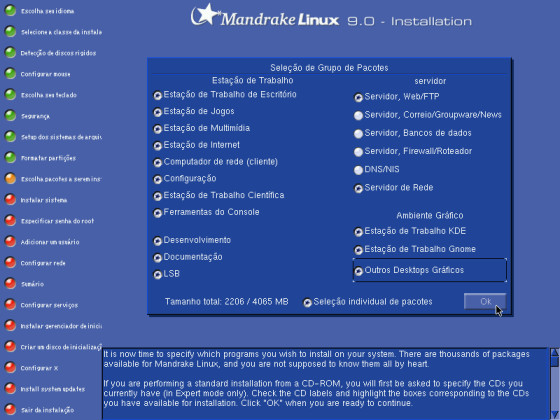Confirm package selection with Ok button

coord(485,301)
